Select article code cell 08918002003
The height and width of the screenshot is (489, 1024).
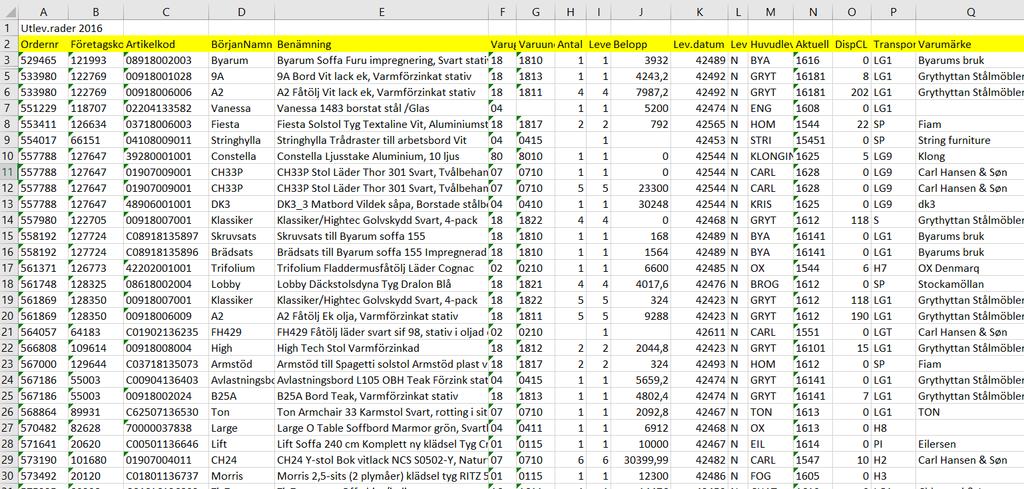[165, 61]
